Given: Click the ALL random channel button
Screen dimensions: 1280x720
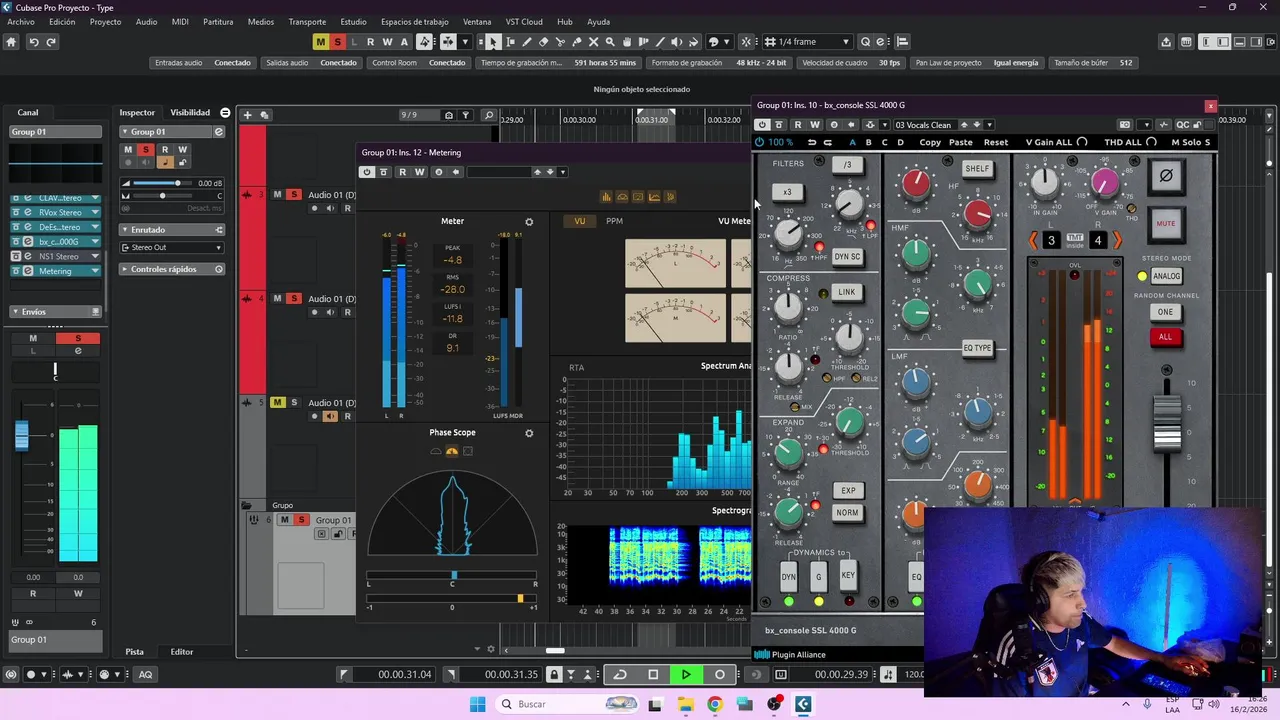Looking at the screenshot, I should point(1165,337).
